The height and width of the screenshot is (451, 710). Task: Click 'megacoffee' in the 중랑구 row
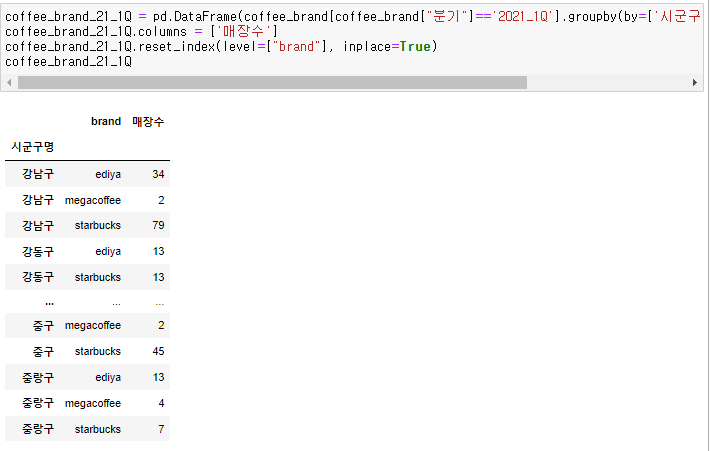(93, 403)
